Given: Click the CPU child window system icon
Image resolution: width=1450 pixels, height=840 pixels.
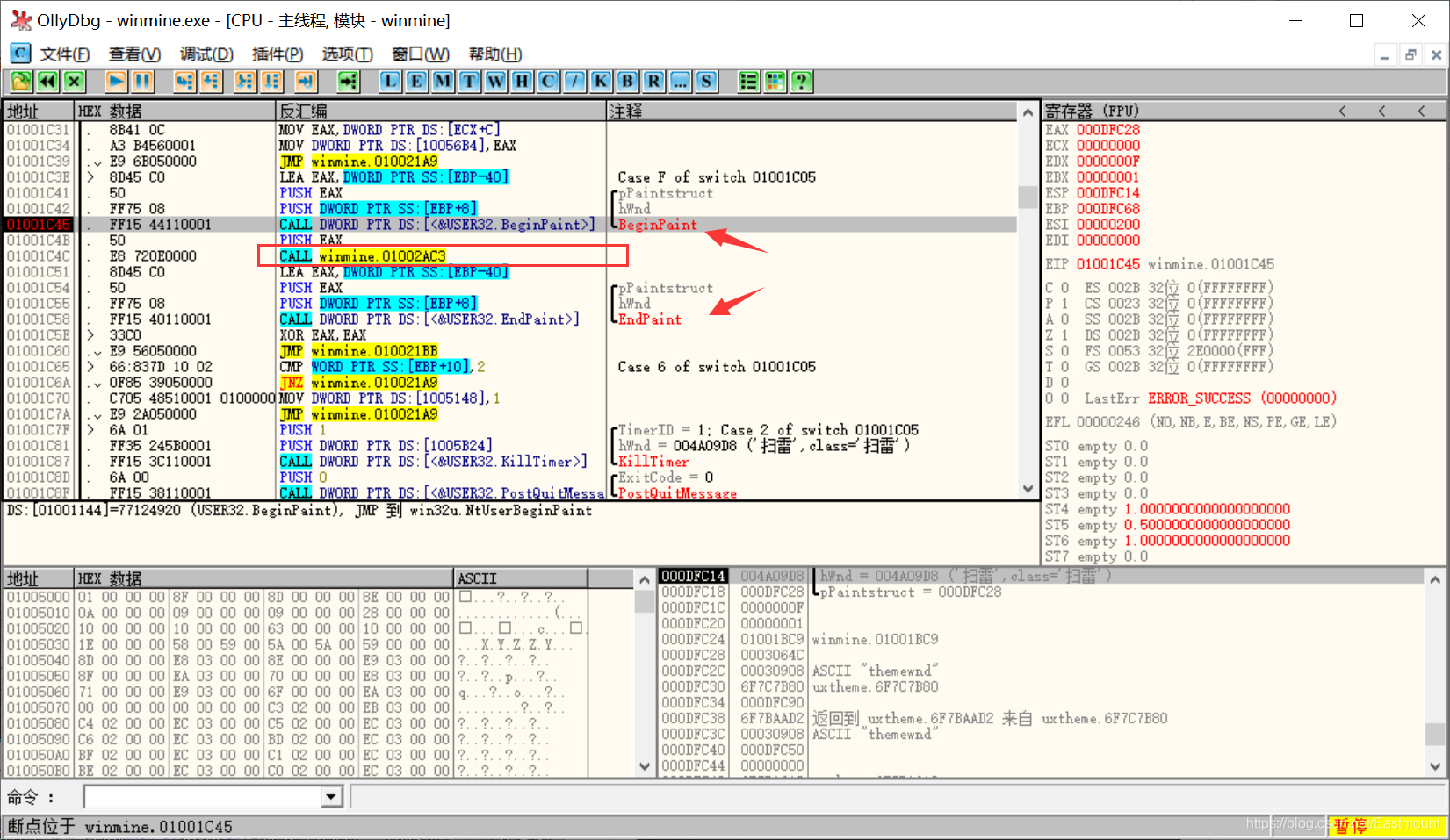Looking at the screenshot, I should click(x=20, y=54).
